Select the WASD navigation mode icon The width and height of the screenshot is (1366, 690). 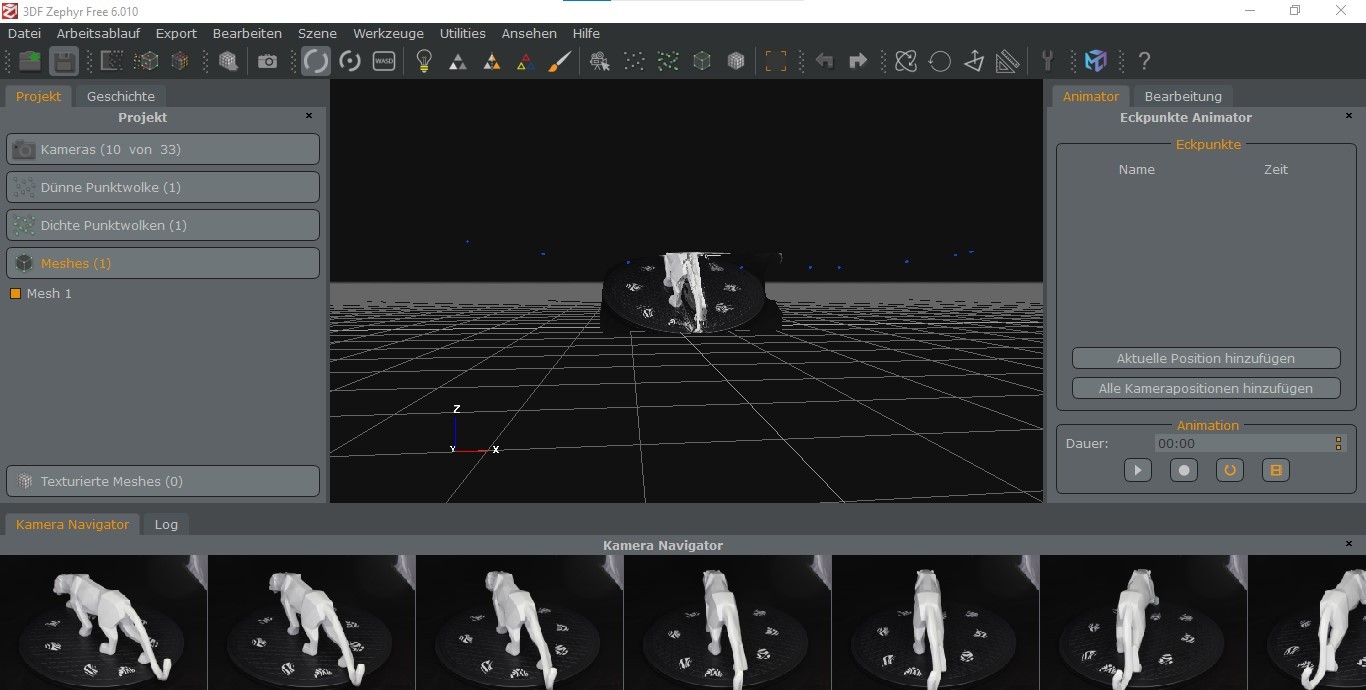click(x=384, y=62)
